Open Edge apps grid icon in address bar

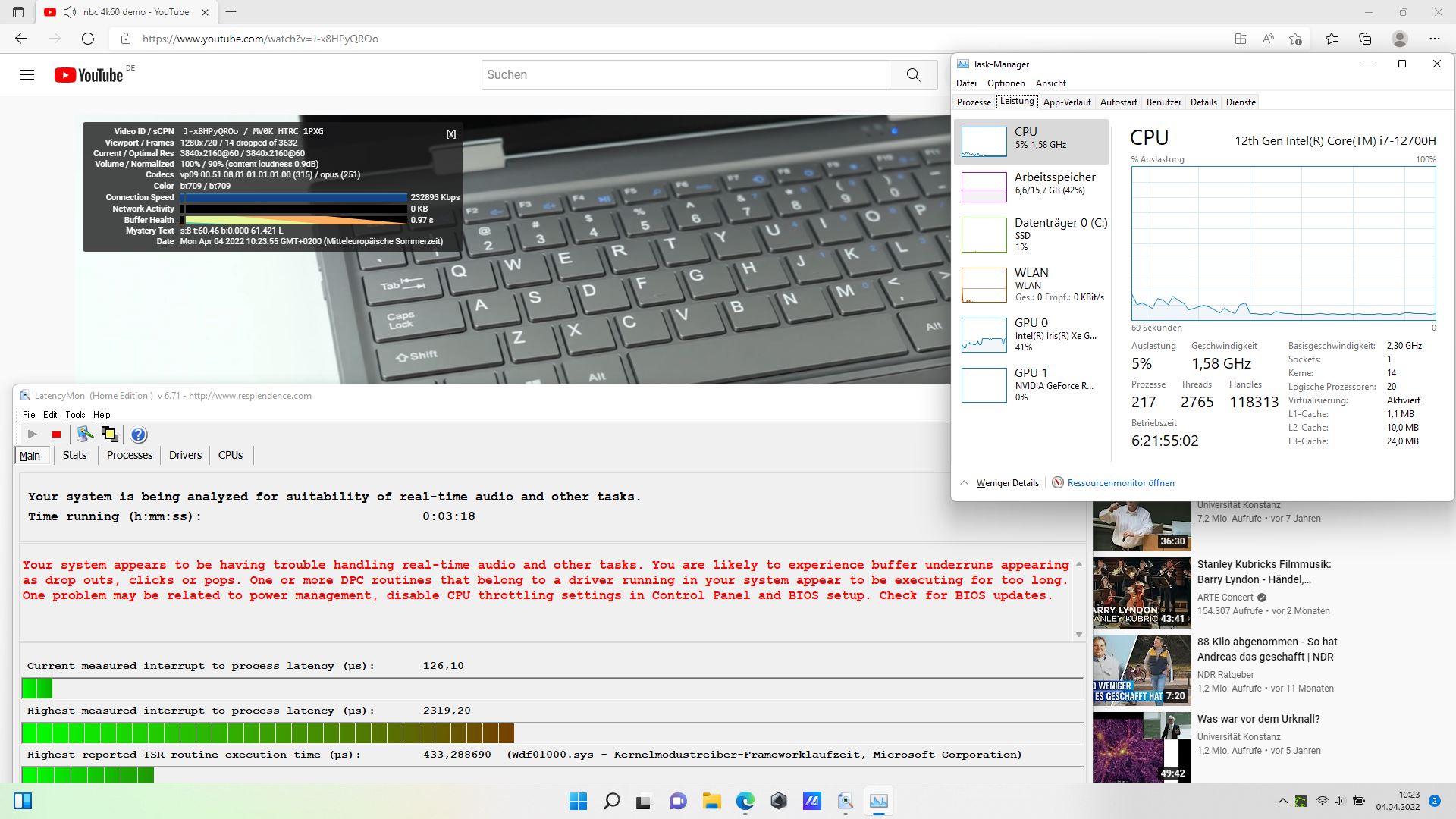[x=1241, y=39]
